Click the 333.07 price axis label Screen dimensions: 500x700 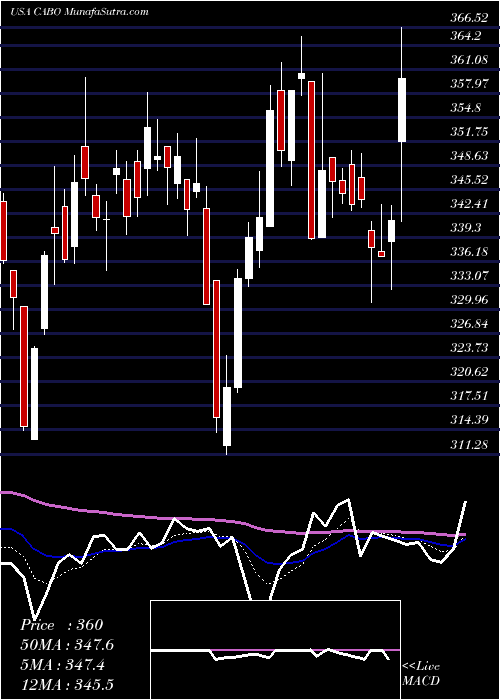point(470,276)
